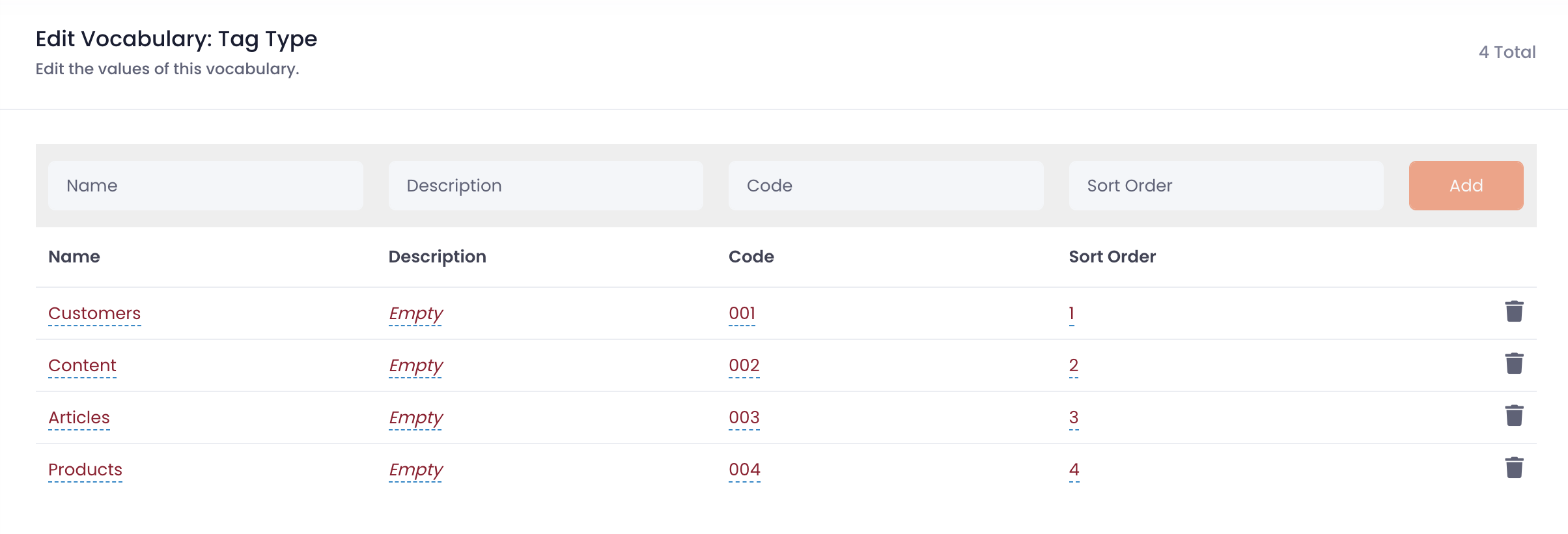Click the Add button
Screen dimensions: 1568x534
[x=1466, y=186]
